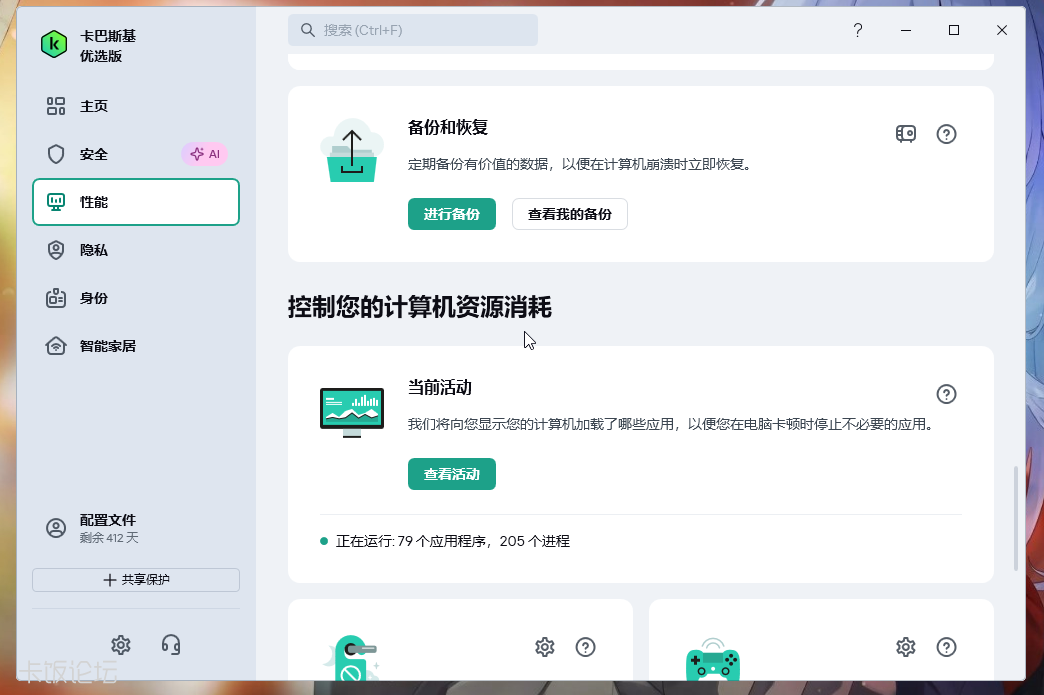Maximize the Kaspersky window

pos(953,30)
